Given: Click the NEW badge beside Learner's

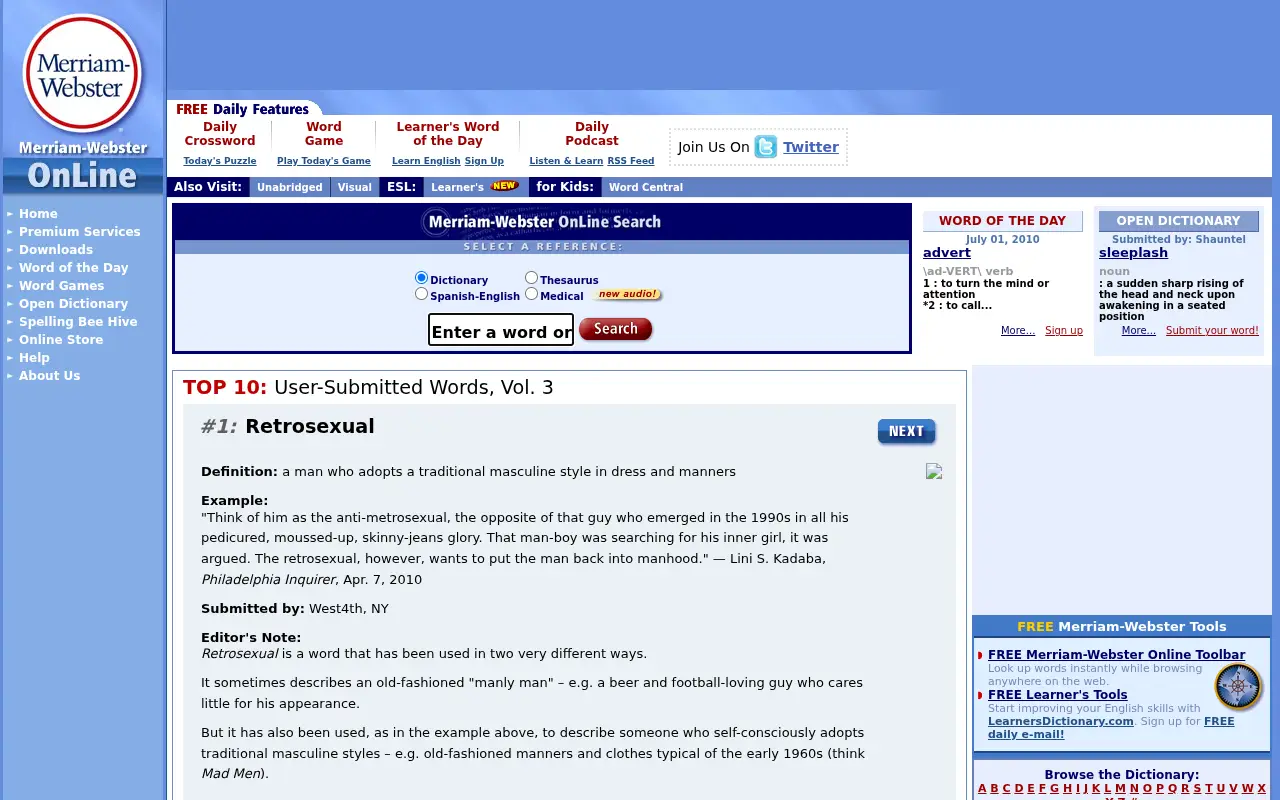Looking at the screenshot, I should 504,186.
